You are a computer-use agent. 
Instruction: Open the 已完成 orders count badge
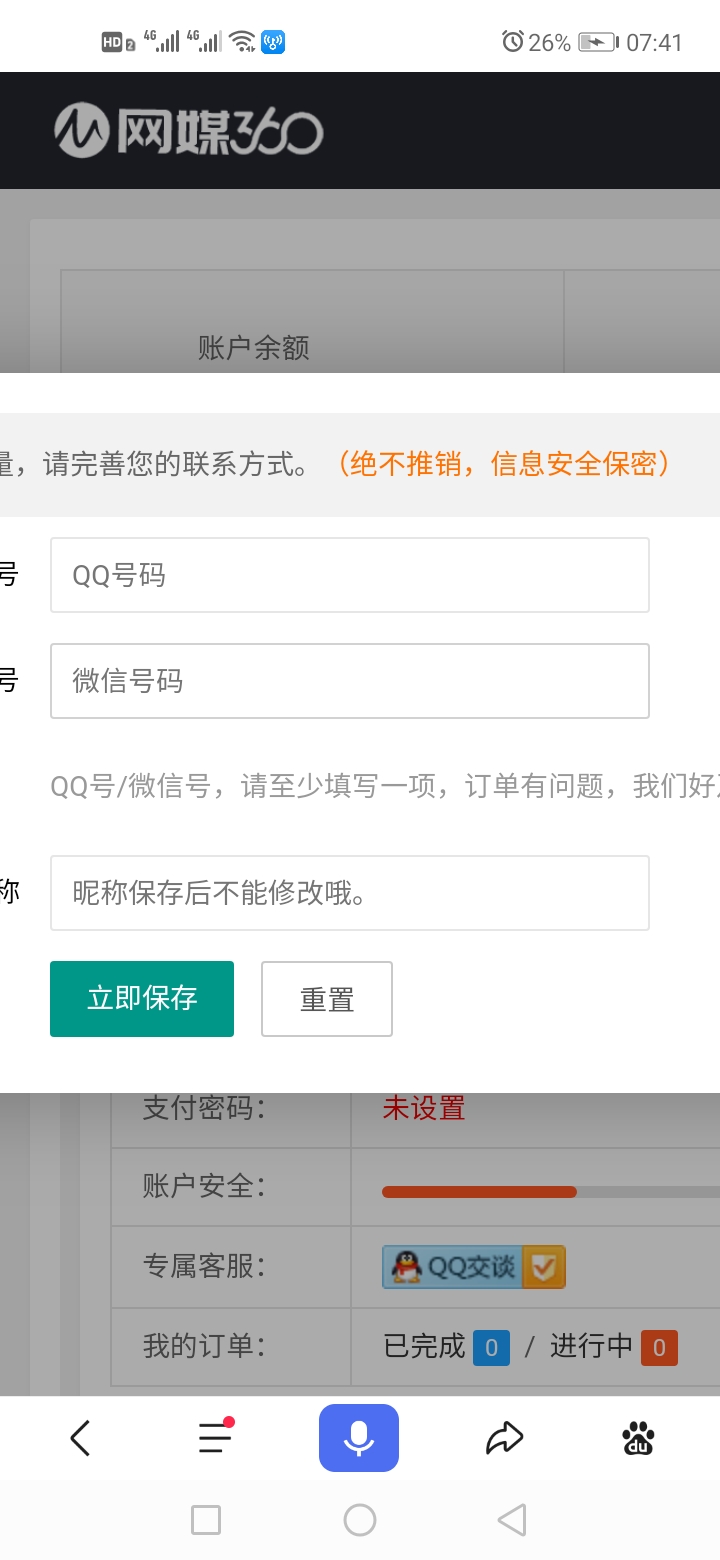(491, 1348)
